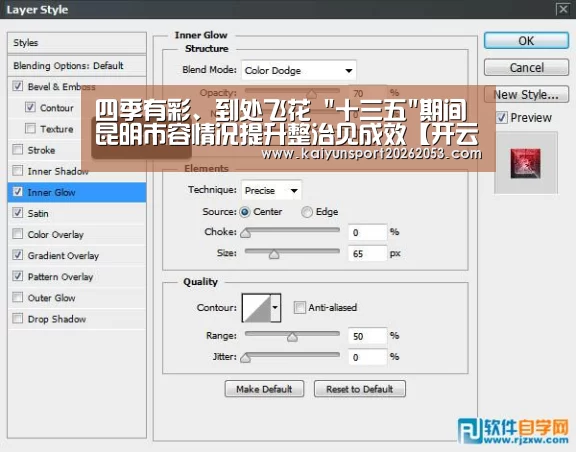Toggle the Contour effect checkbox

click(30, 107)
